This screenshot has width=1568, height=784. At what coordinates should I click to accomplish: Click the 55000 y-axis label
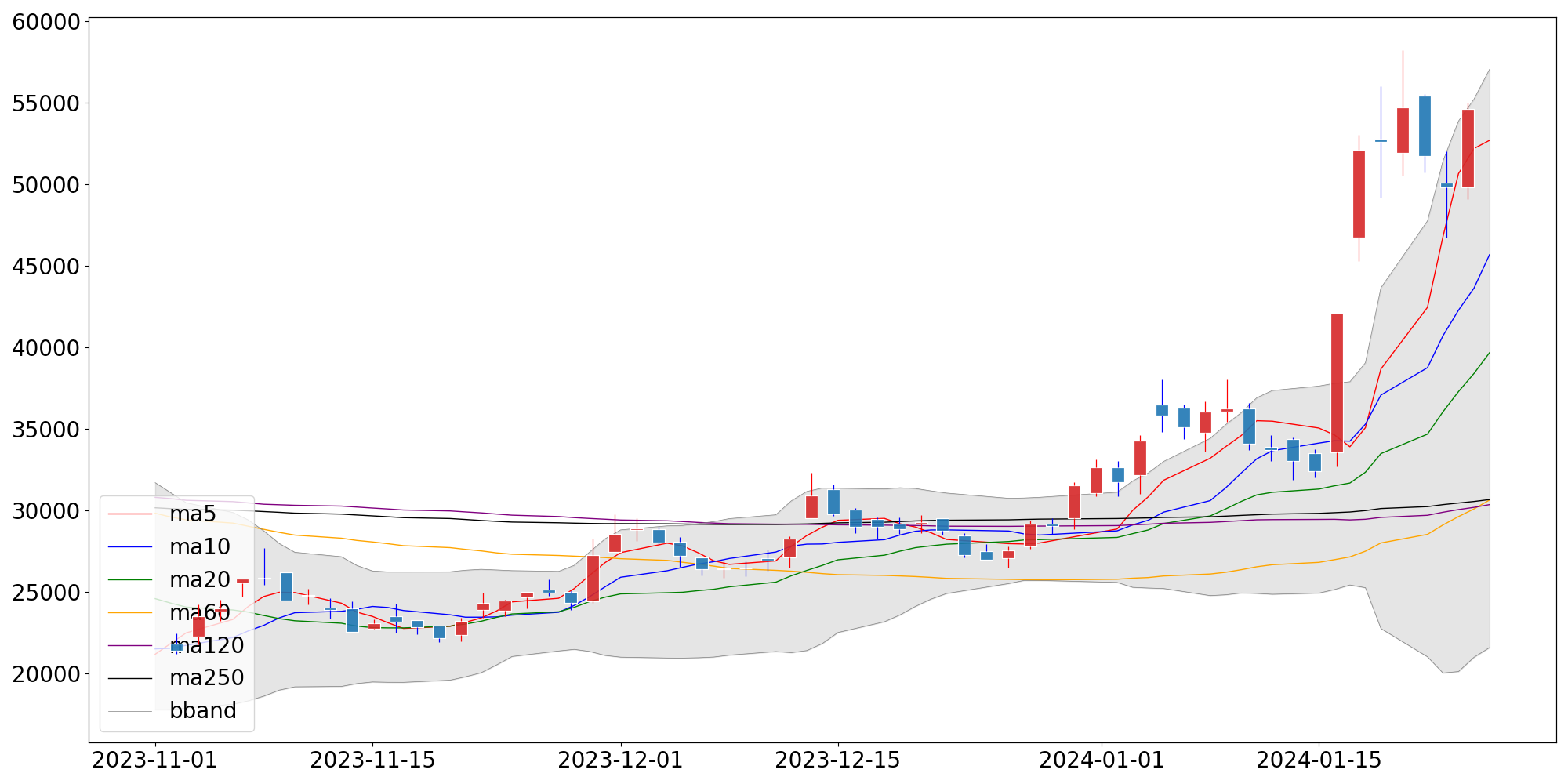point(47,103)
